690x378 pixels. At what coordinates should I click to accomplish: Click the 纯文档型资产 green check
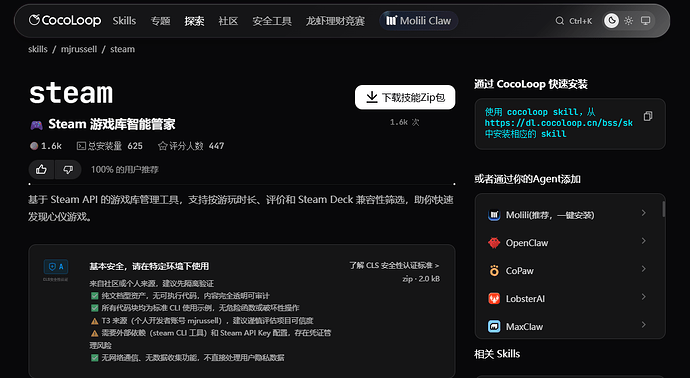94,296
